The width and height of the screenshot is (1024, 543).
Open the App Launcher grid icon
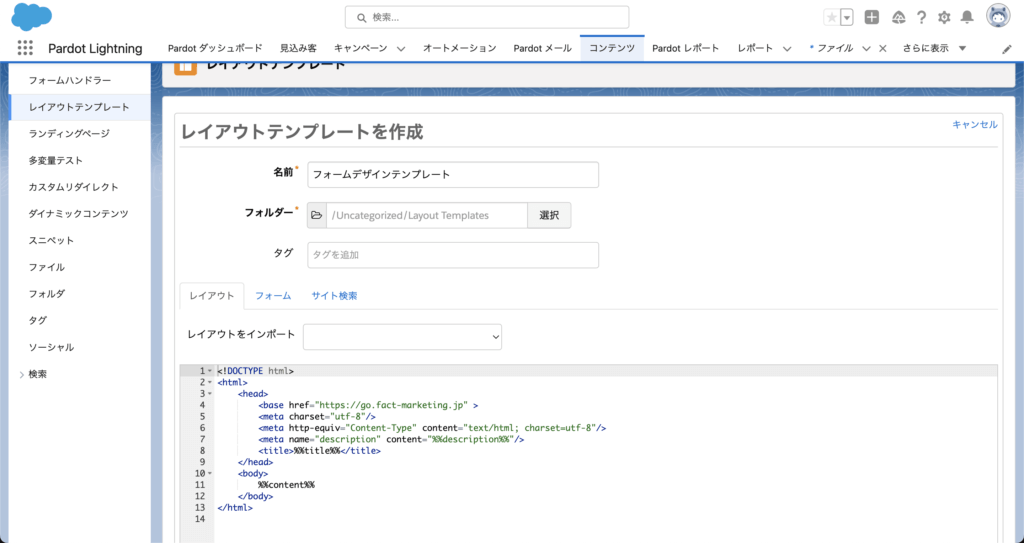click(25, 48)
